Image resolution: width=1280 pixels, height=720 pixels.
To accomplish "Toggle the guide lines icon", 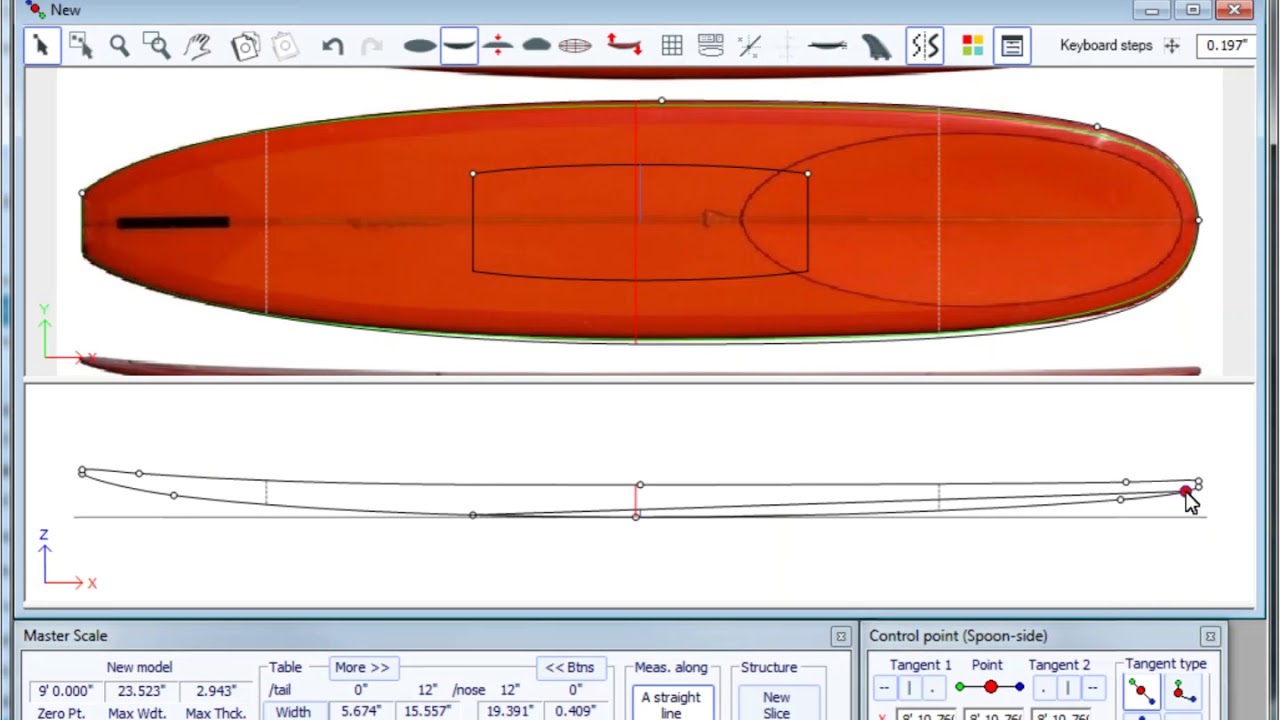I will tap(749, 46).
